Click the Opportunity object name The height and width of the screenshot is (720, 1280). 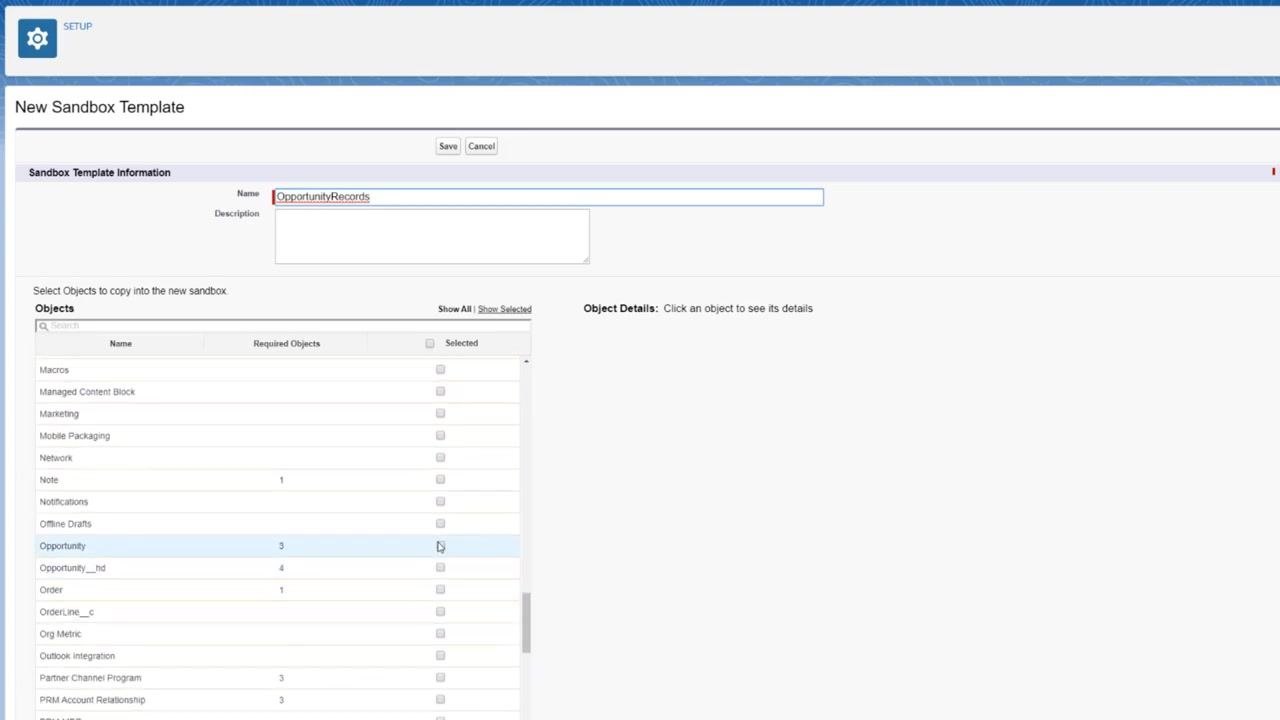(x=62, y=546)
